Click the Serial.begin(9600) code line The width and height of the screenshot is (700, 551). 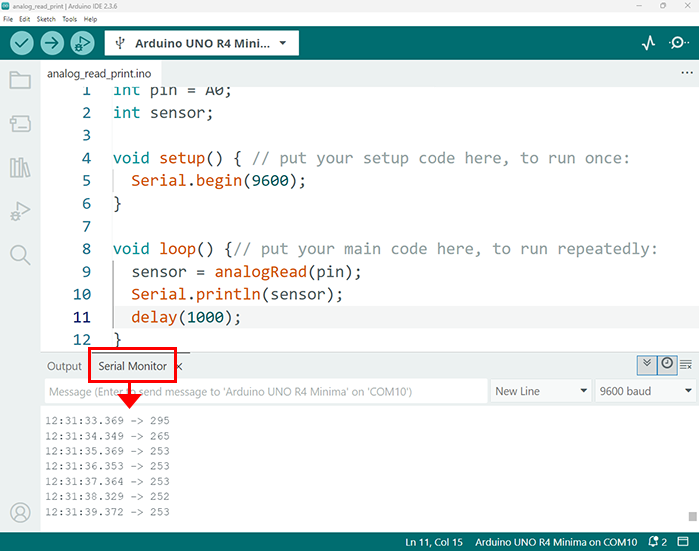pyautogui.click(x=218, y=181)
